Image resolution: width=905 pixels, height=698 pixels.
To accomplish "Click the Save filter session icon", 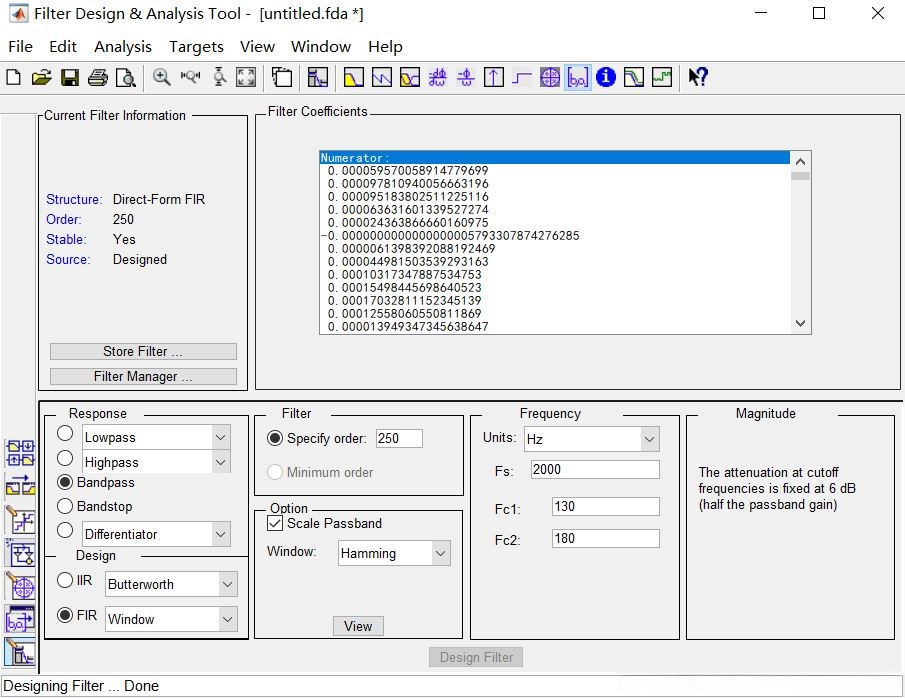I will 70,78.
